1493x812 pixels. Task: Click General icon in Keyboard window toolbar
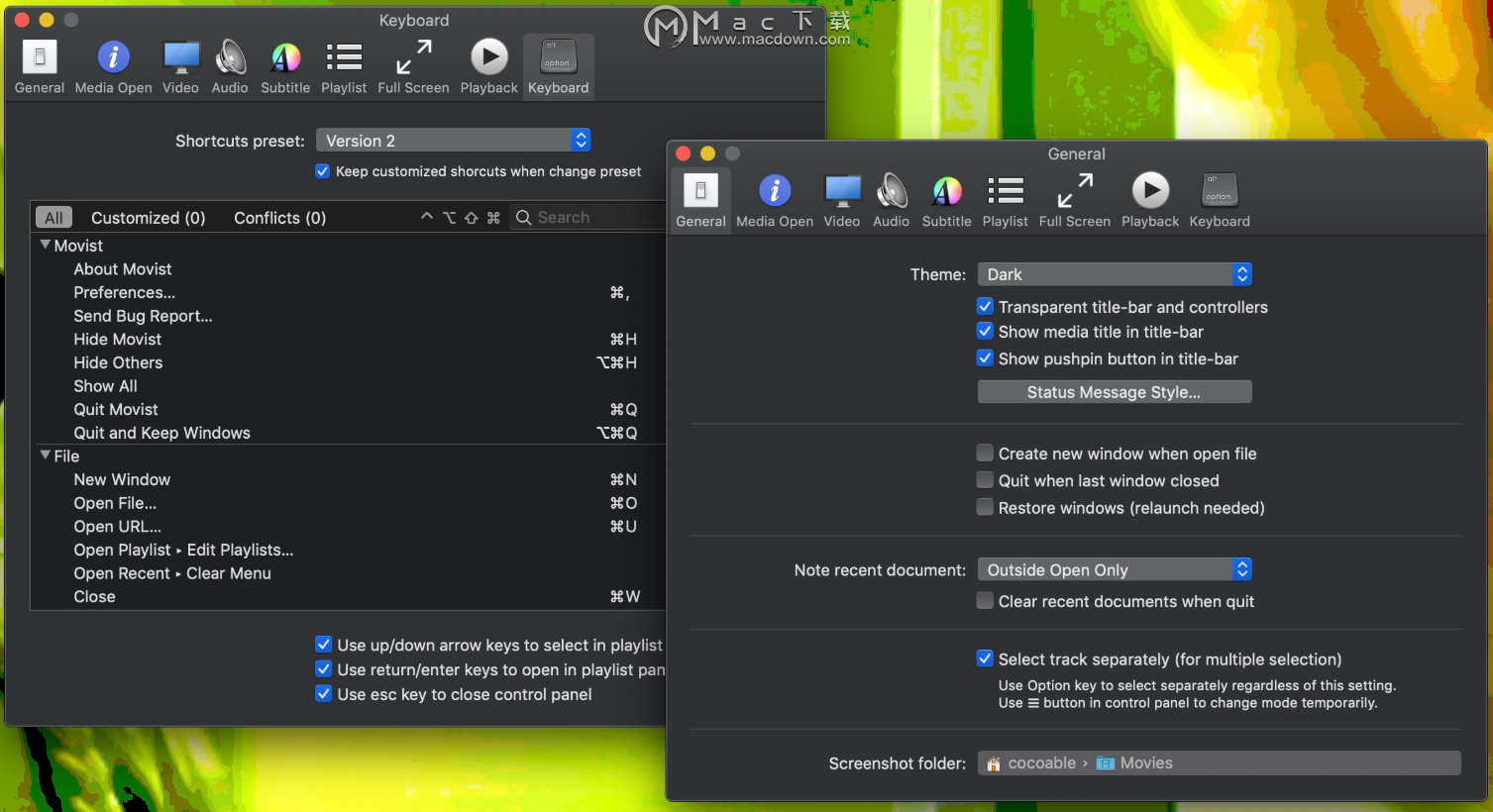point(40,66)
